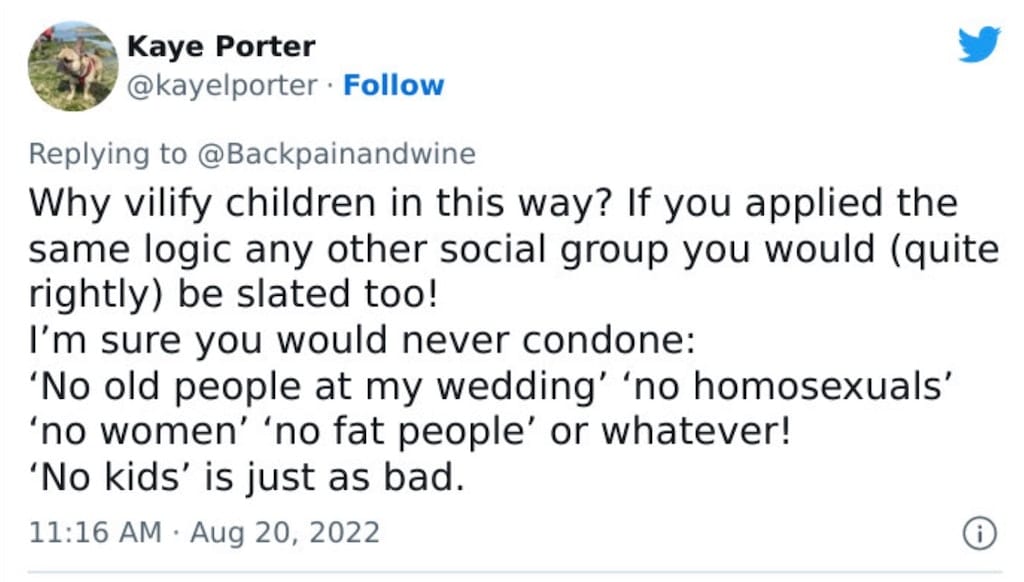This screenshot has width=1024, height=582.
Task: Click the 'Replying to' label
Action: (108, 155)
